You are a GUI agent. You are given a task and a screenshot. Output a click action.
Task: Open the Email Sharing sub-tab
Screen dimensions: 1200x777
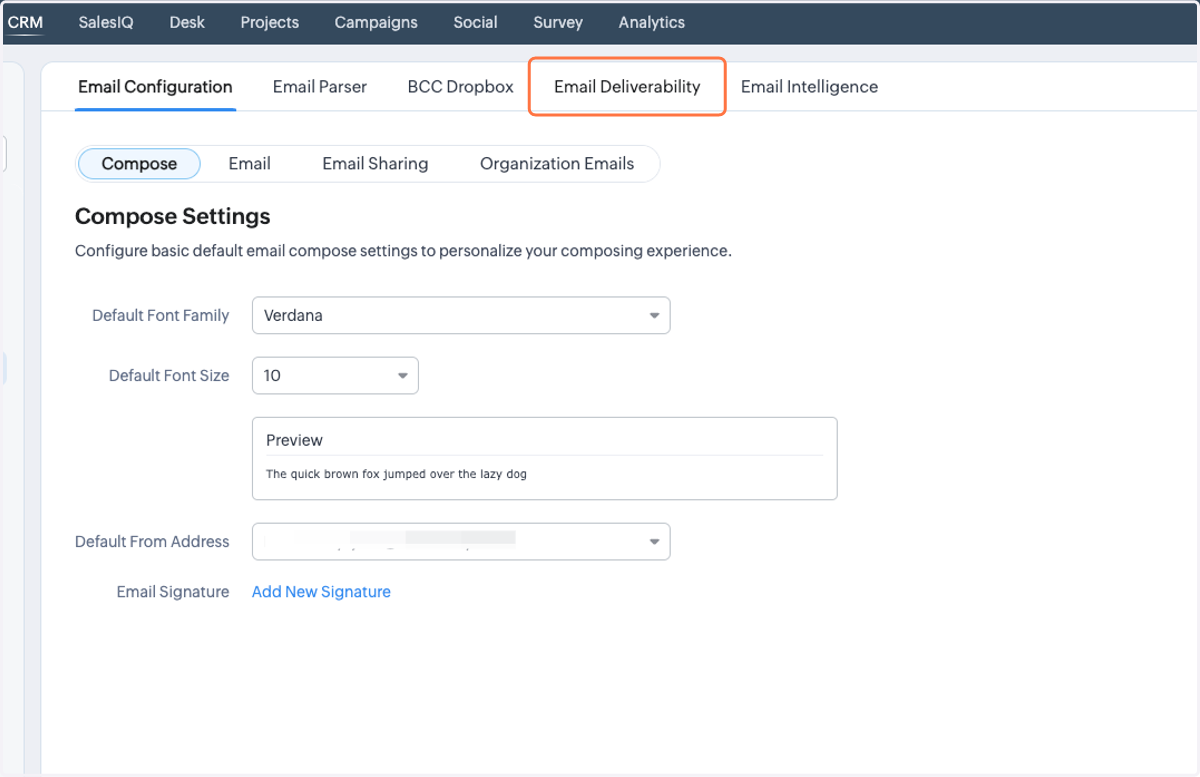[375, 164]
